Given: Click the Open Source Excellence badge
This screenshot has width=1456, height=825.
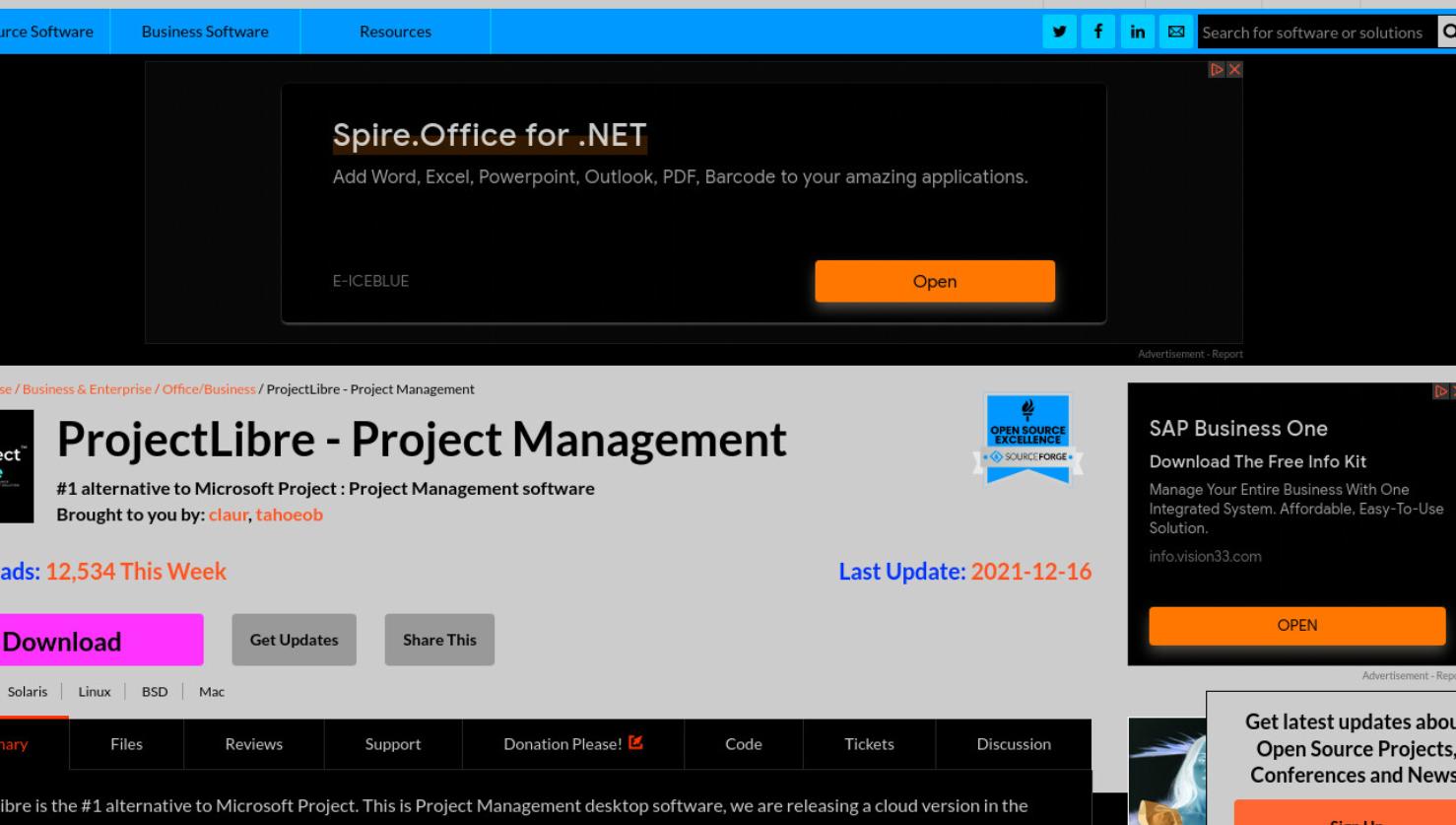Looking at the screenshot, I should coord(1027,440).
